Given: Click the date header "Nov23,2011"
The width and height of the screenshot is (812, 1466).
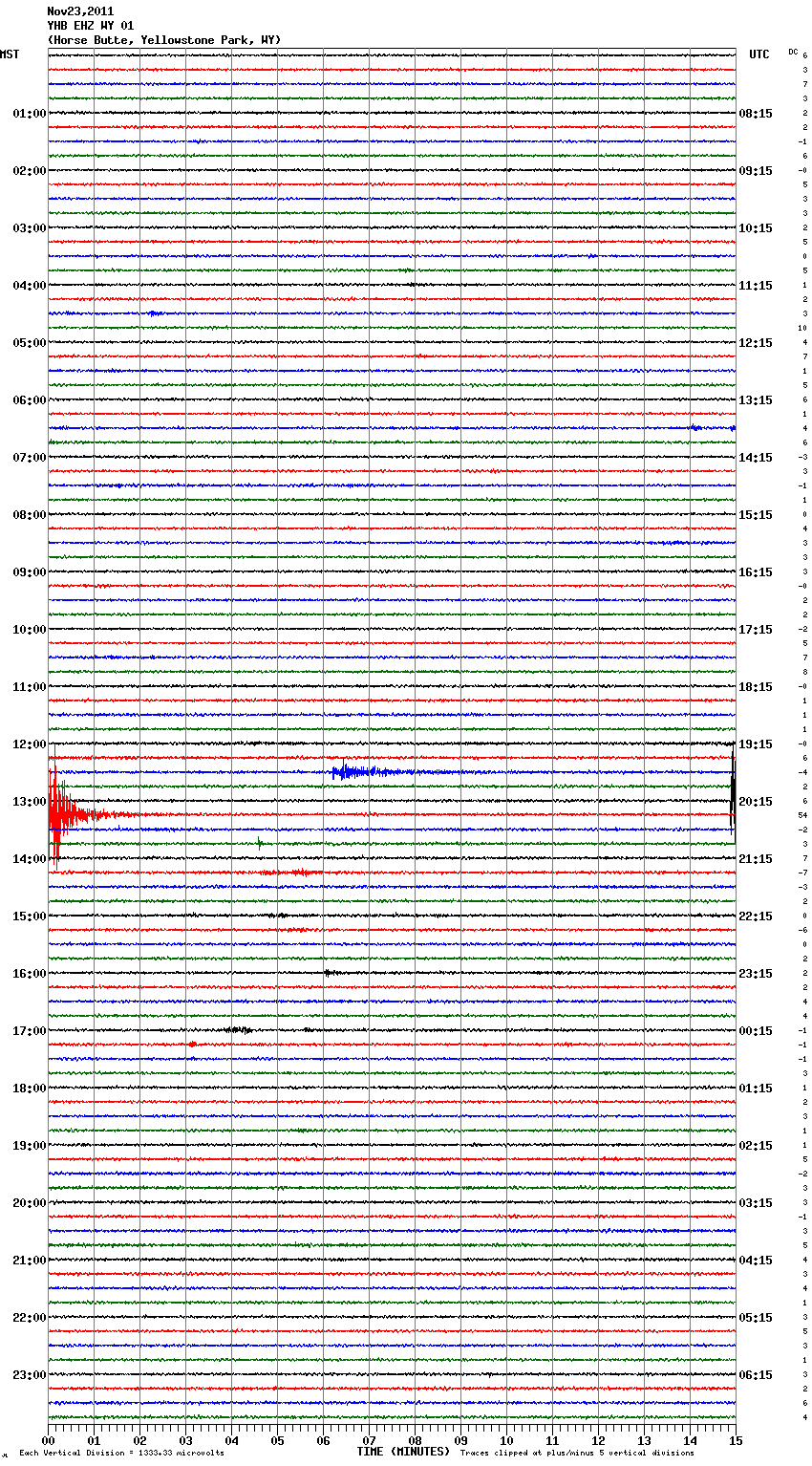Looking at the screenshot, I should [80, 11].
